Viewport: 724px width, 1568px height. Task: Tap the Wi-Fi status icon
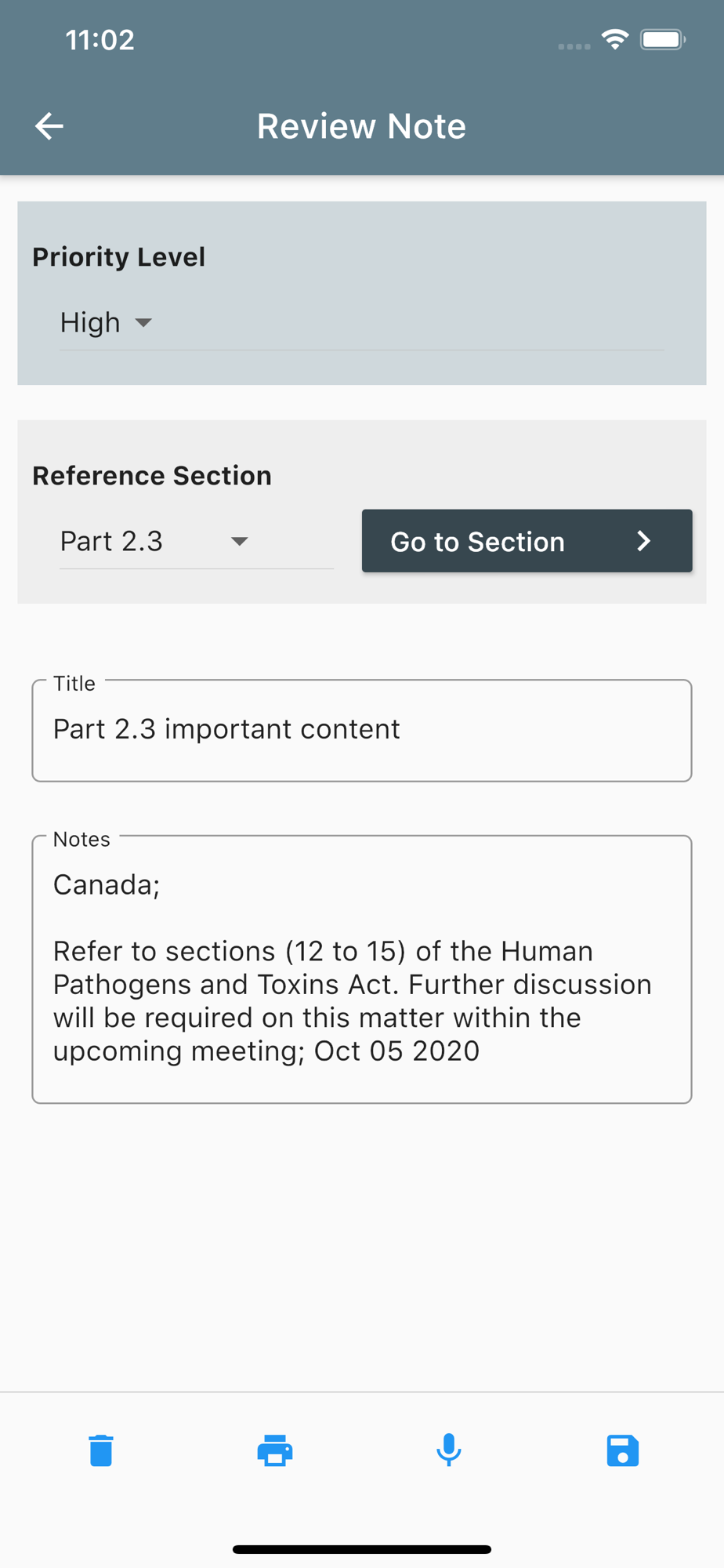[x=616, y=39]
